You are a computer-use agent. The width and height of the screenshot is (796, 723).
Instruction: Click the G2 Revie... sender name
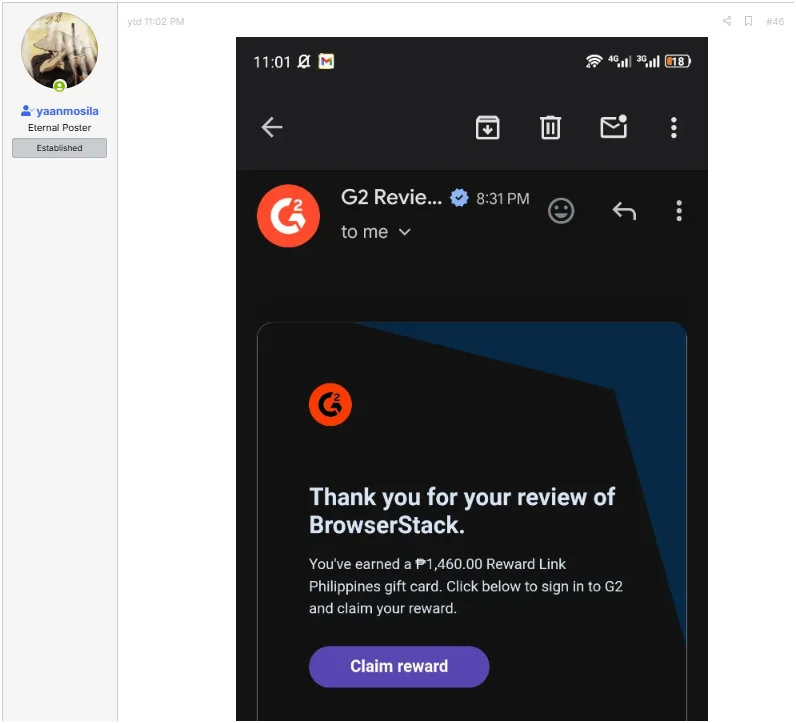[x=391, y=198]
